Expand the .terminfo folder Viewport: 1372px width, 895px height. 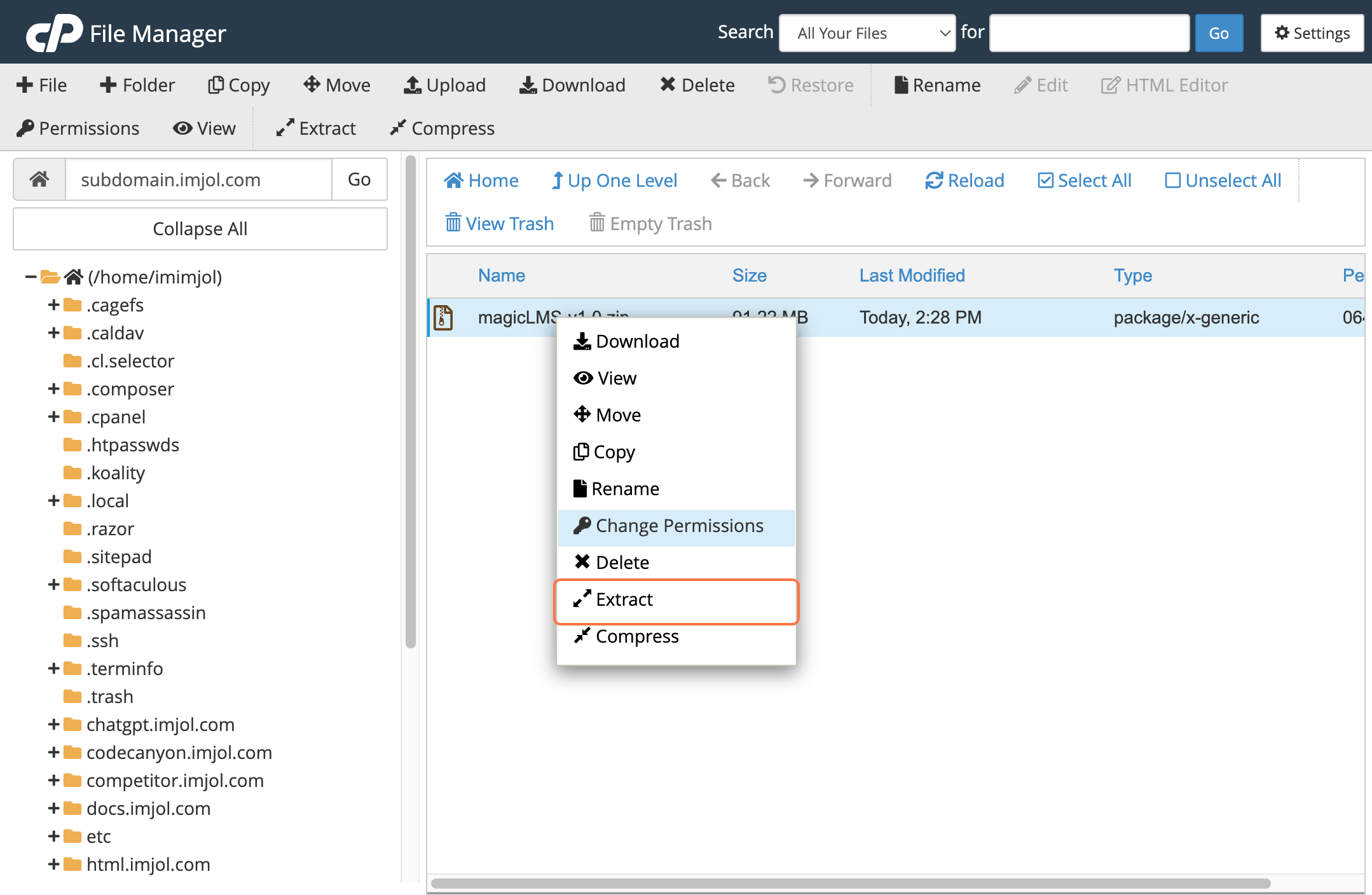(54, 669)
